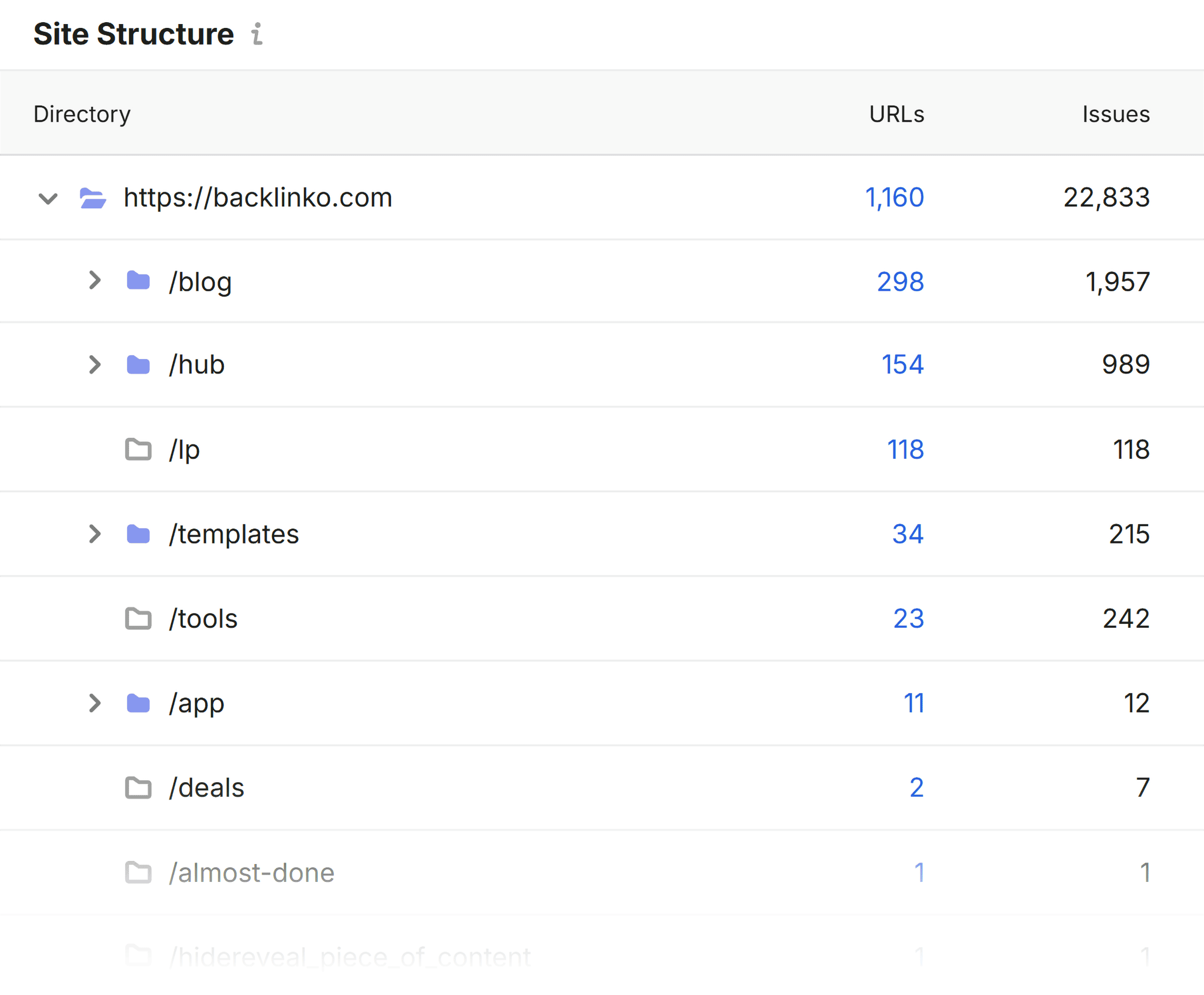Select the https://backlinko.com directory name
This screenshot has height=995, width=1204.
pos(258,198)
